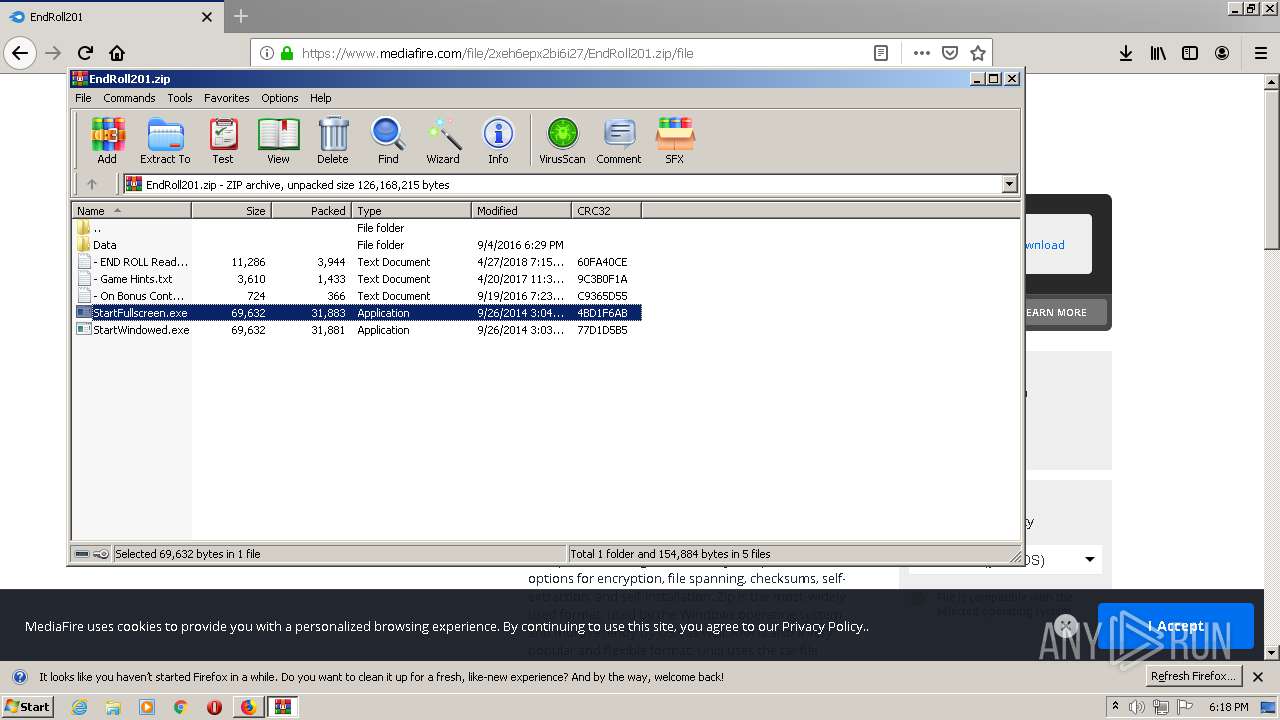Select the parent '..' folder entry
This screenshot has height=720, width=1280.
[x=357, y=228]
